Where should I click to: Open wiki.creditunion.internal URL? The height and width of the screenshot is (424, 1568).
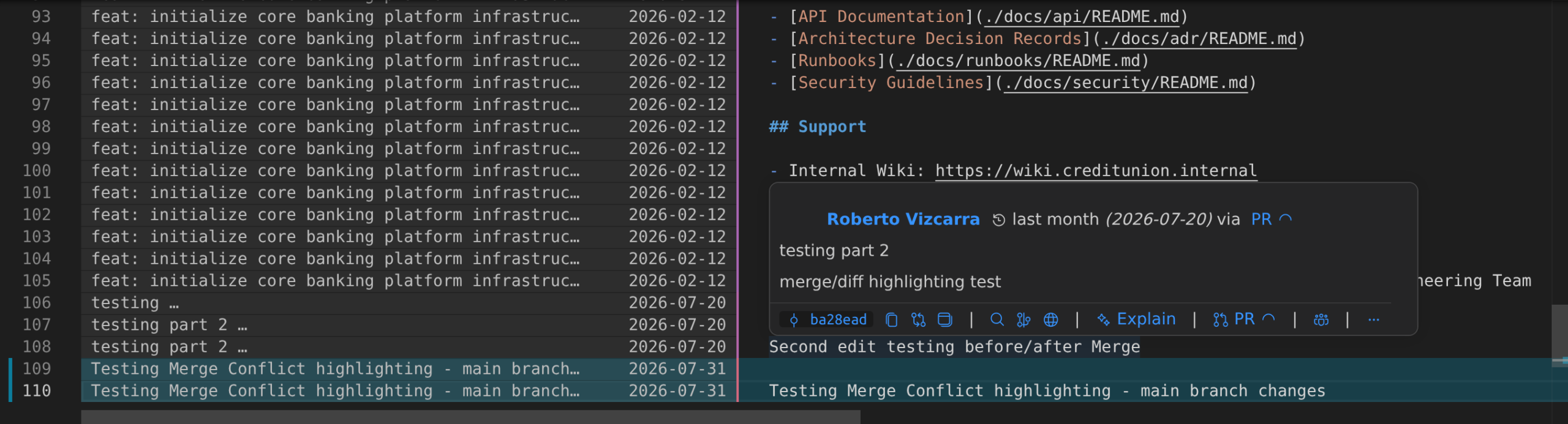point(1096,171)
